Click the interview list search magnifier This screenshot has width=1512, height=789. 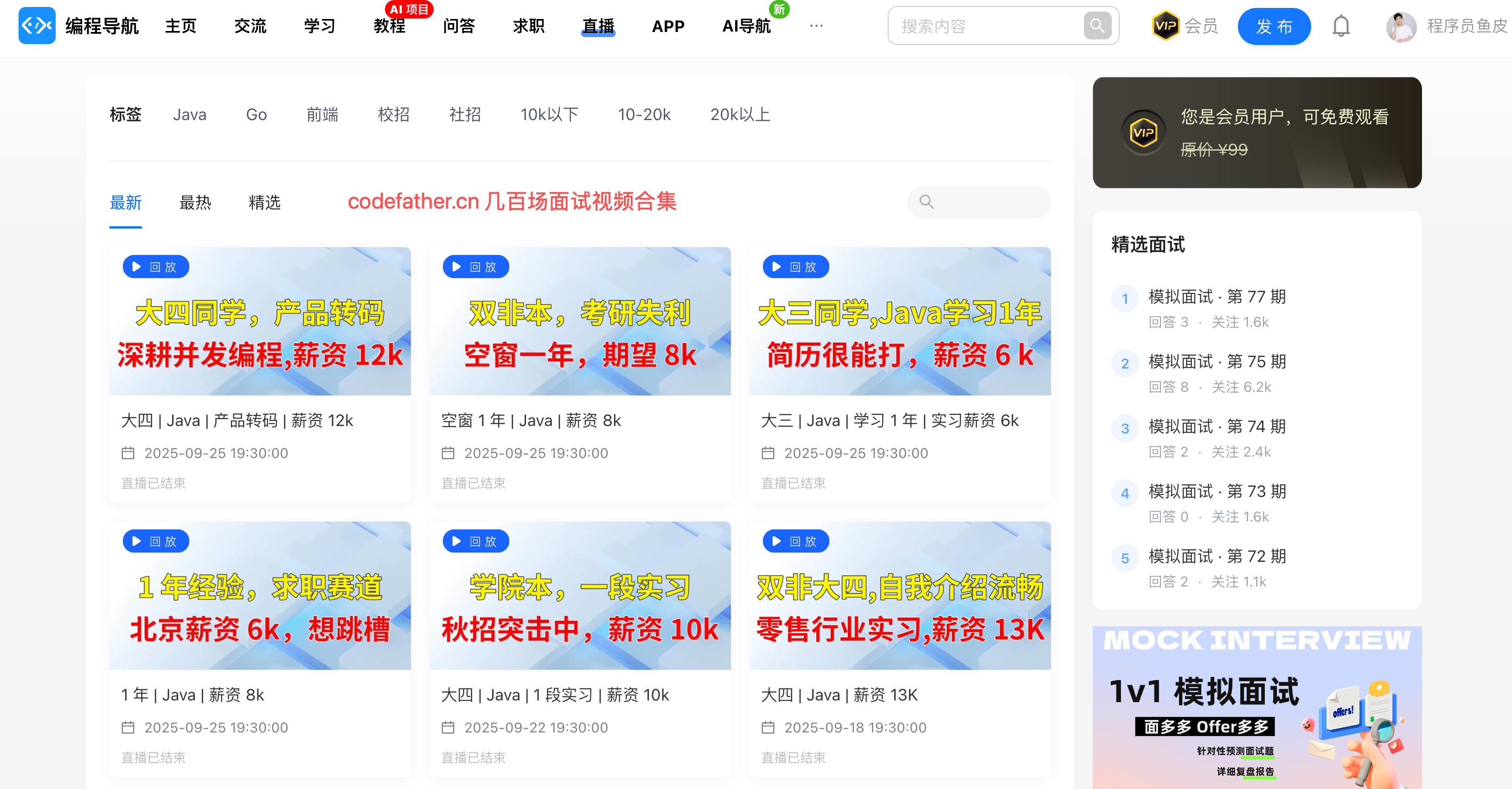pos(927,202)
